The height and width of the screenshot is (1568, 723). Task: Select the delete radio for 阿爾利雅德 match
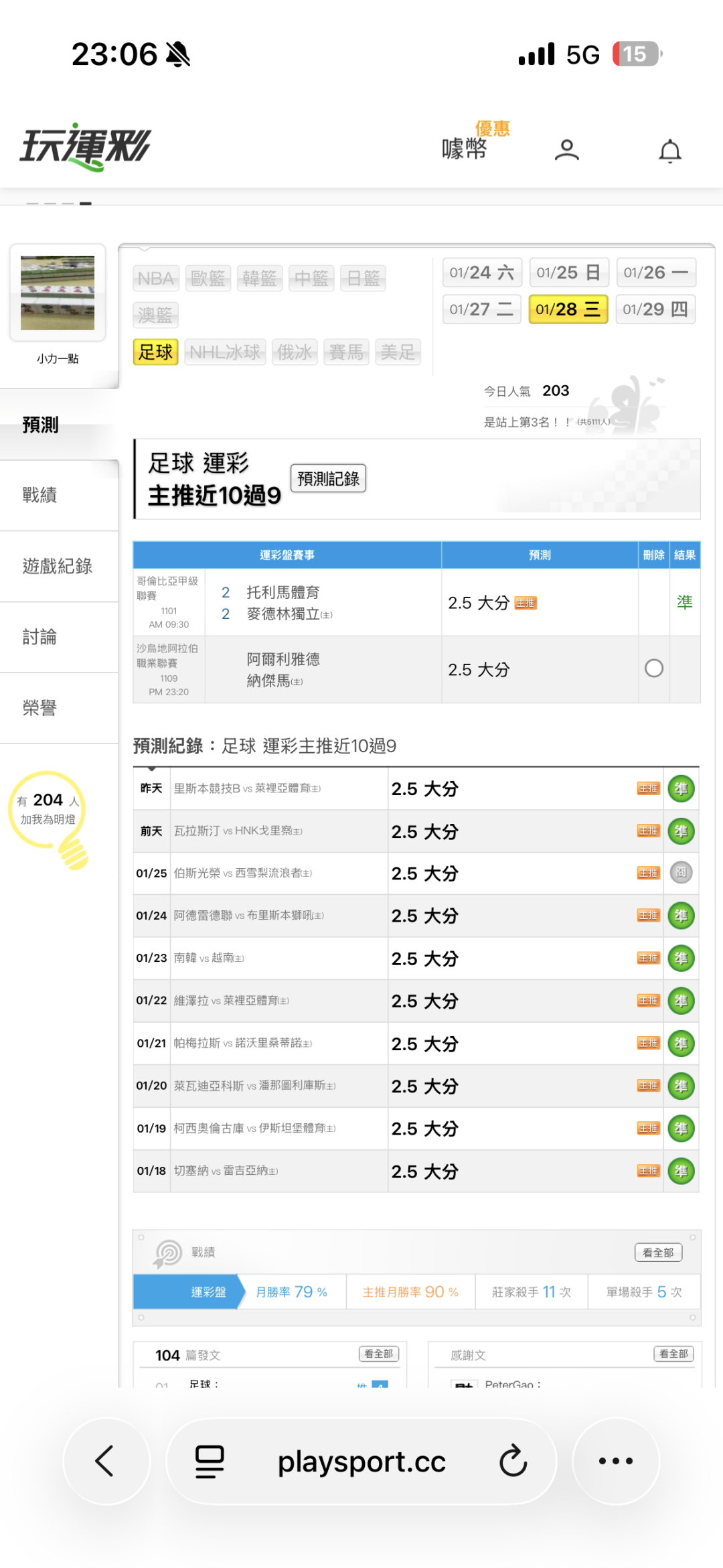tap(653, 668)
